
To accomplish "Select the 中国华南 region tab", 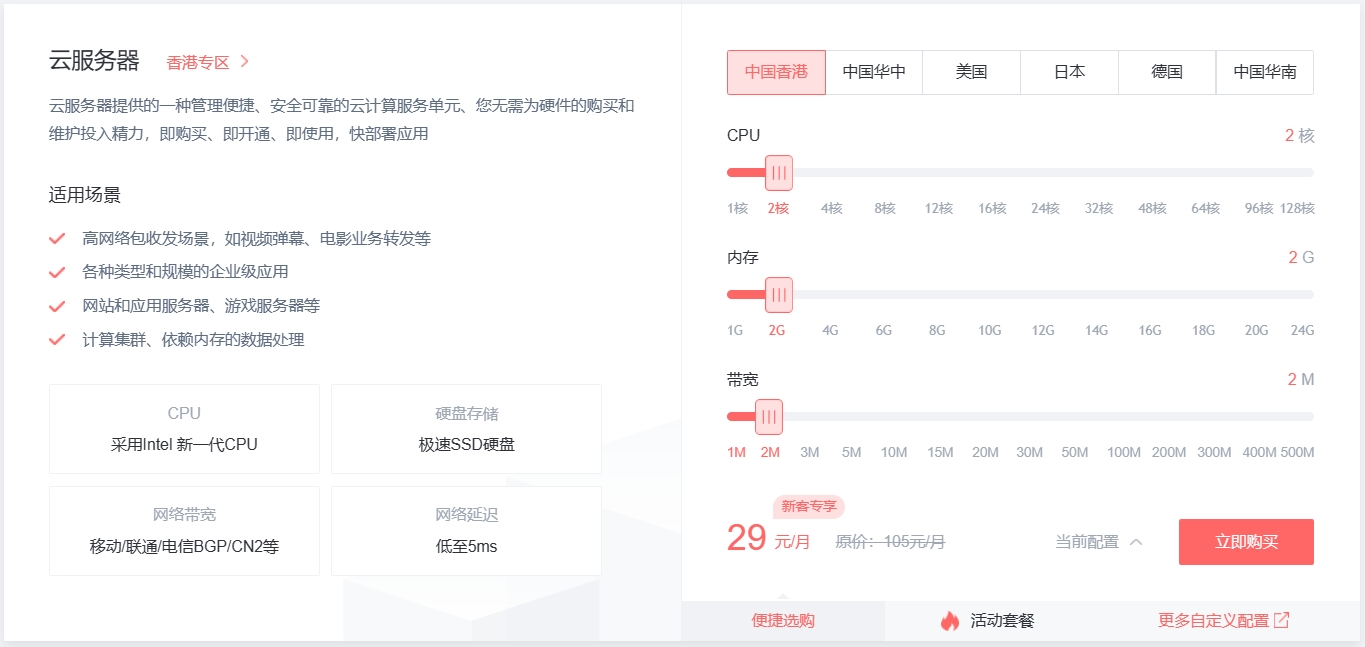I will pyautogui.click(x=1264, y=72).
